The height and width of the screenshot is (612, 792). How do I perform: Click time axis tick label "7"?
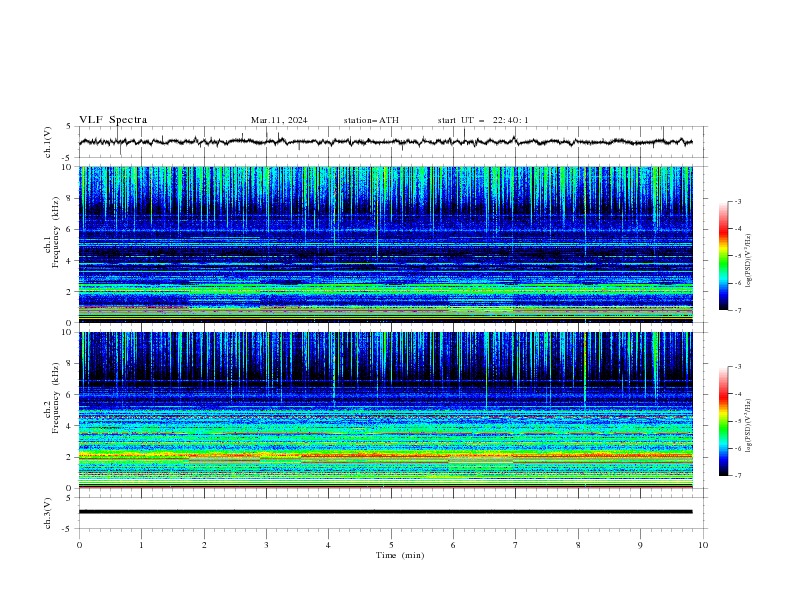pyautogui.click(x=516, y=545)
